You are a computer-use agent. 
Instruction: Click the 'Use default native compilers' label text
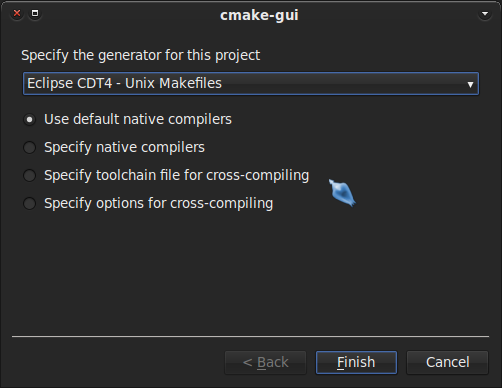138,119
